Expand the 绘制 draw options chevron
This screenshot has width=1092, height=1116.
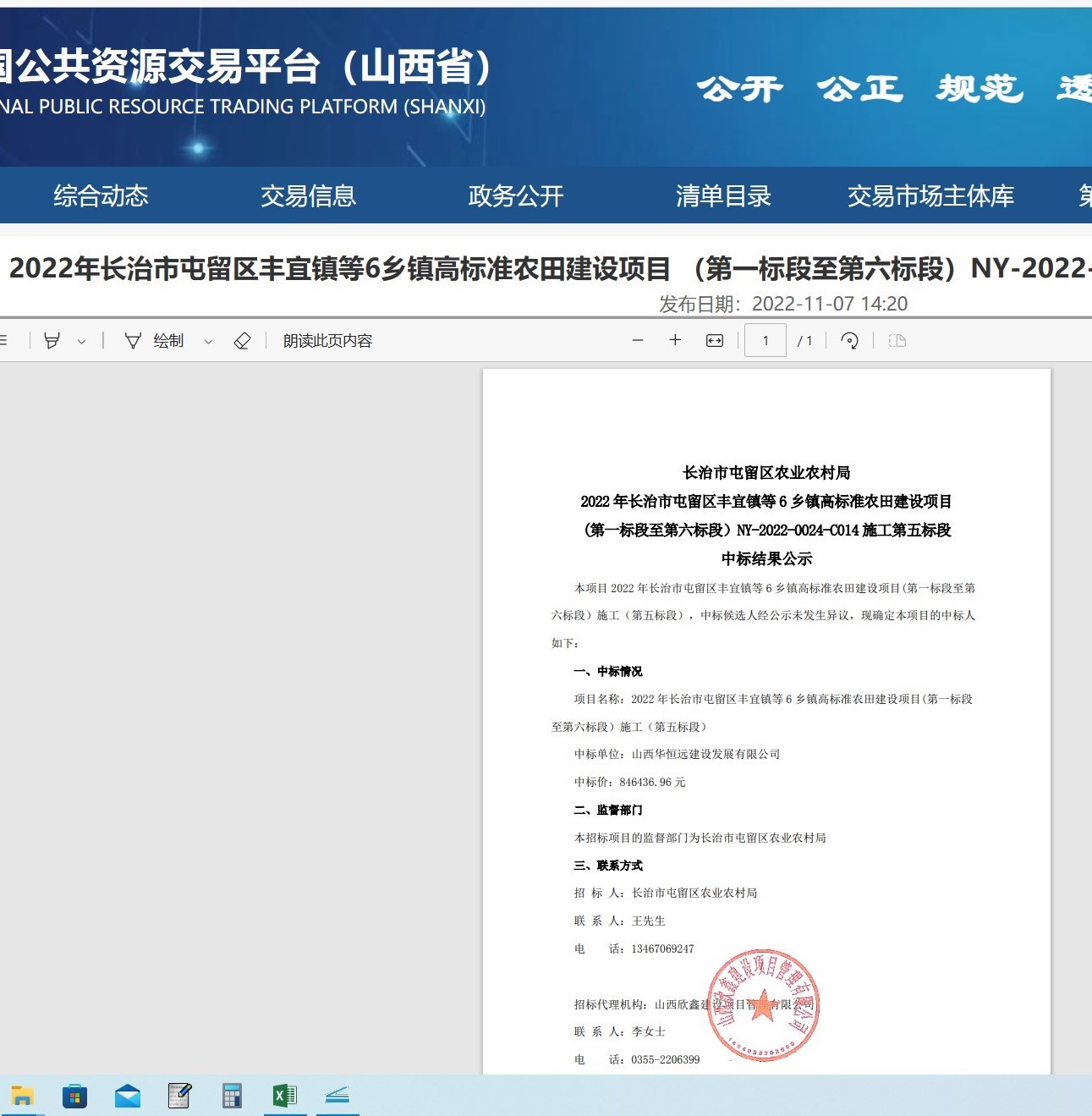pyautogui.click(x=208, y=342)
